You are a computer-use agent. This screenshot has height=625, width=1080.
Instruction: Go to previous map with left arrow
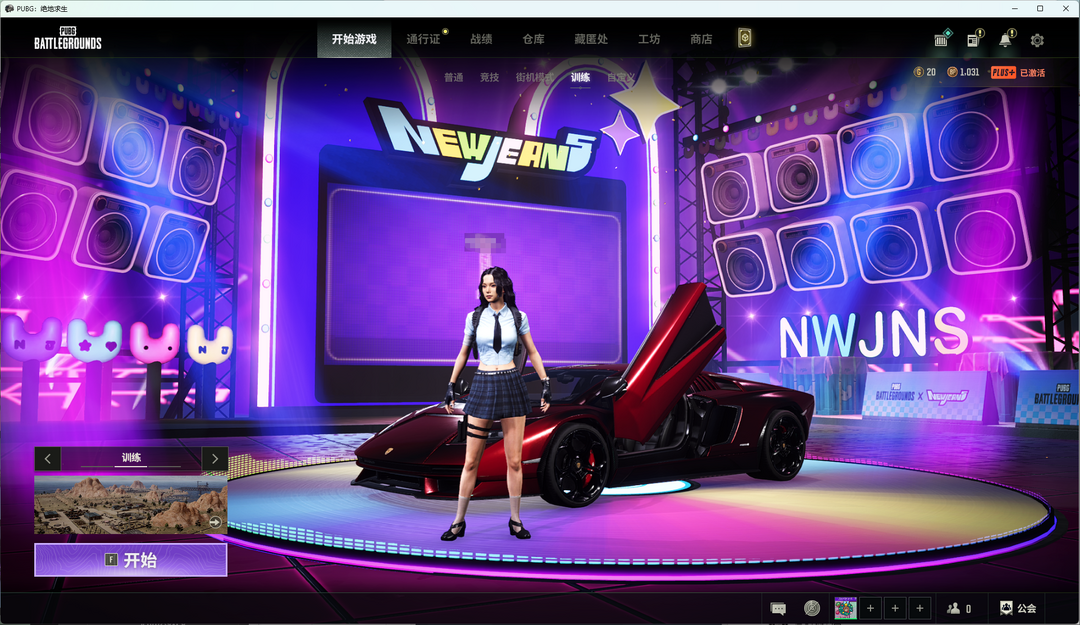[48, 458]
